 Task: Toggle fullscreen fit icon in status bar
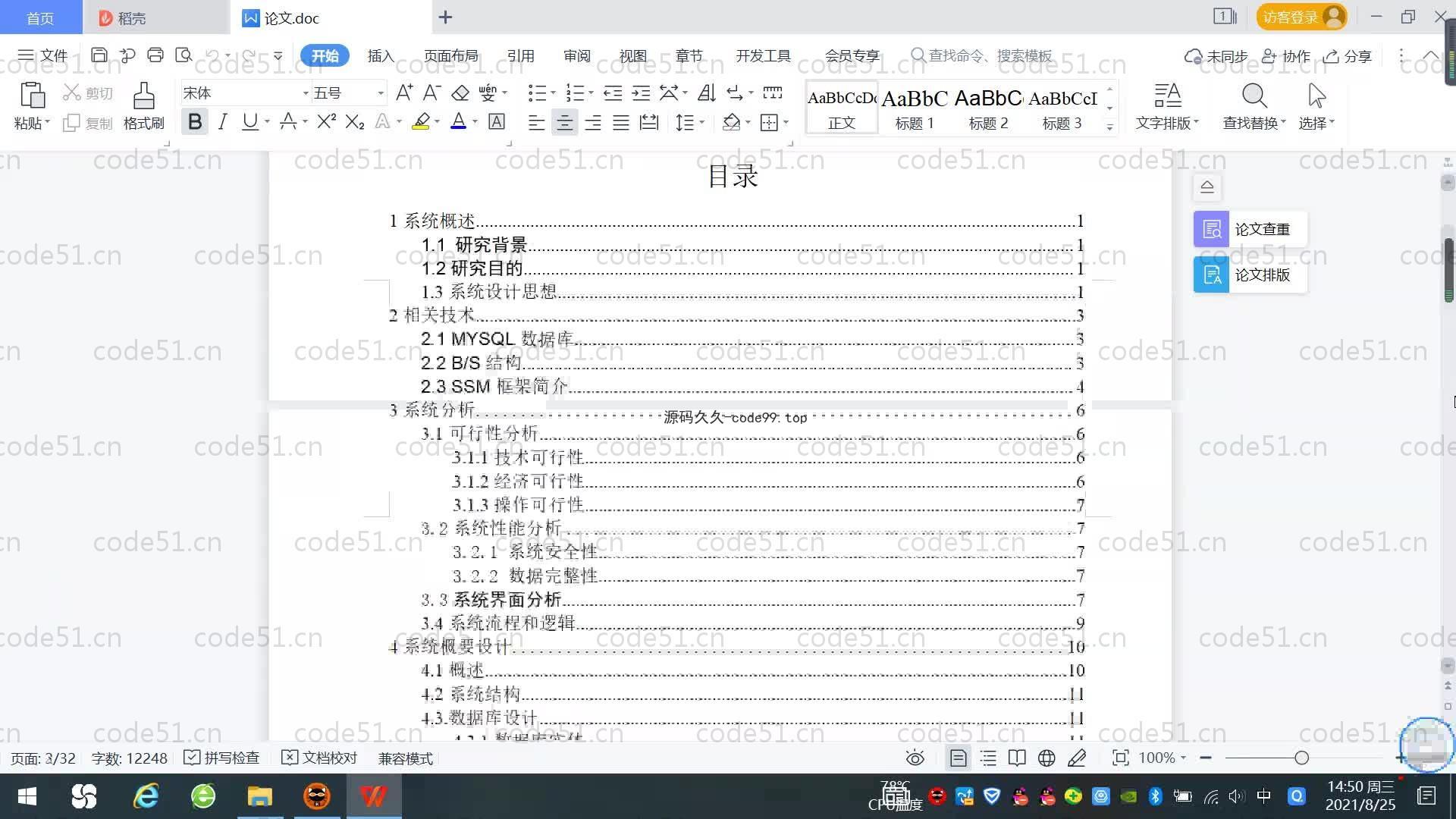click(1121, 758)
